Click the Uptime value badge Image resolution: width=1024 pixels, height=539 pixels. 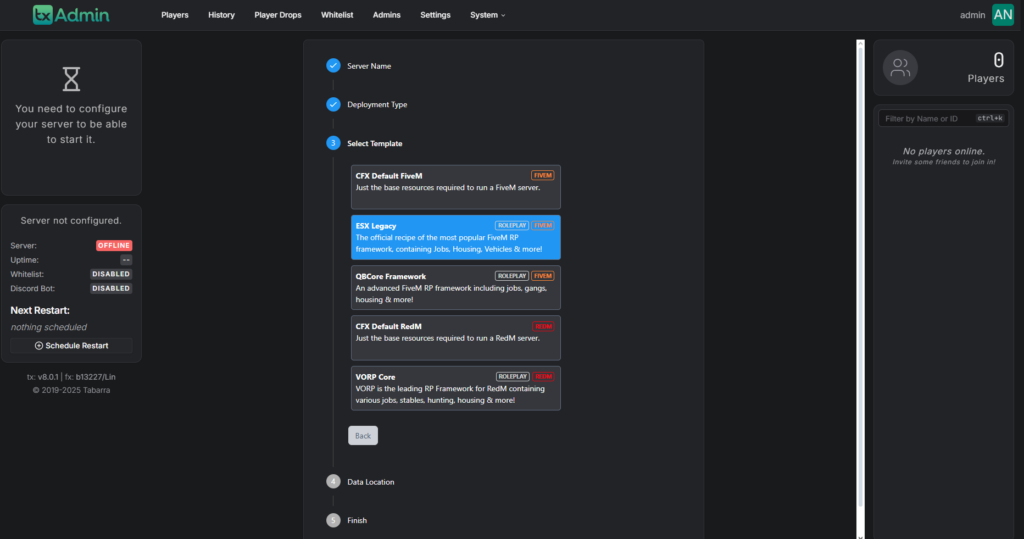pyautogui.click(x=126, y=260)
